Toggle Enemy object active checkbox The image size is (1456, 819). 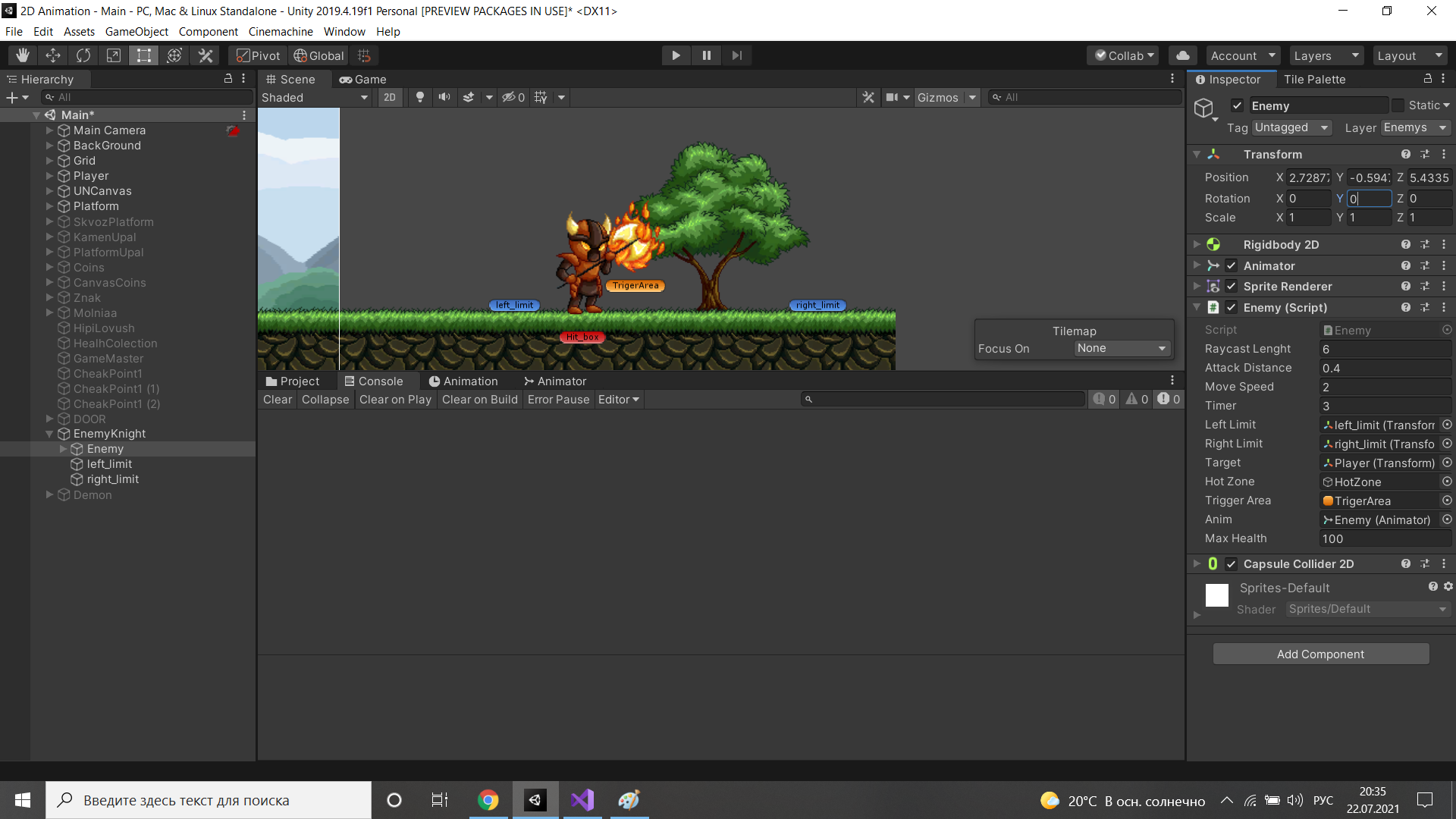pyautogui.click(x=1237, y=105)
